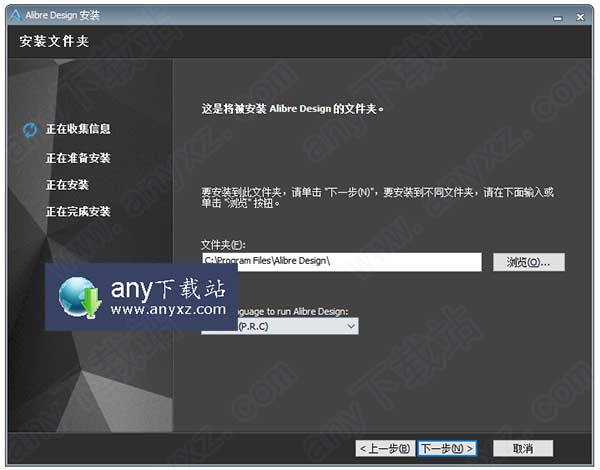Image resolution: width=600 pixels, height=470 pixels.
Task: Click the 文件夹(F): label
Action: point(223,245)
